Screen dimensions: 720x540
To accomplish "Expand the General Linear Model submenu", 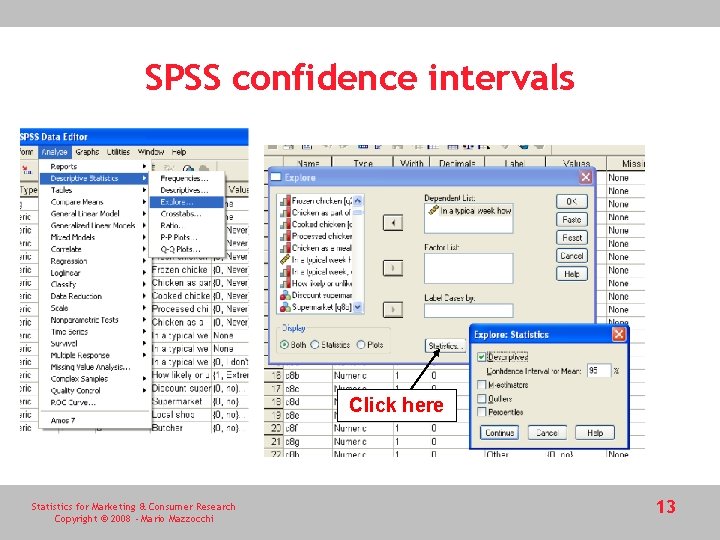I will click(x=94, y=214).
